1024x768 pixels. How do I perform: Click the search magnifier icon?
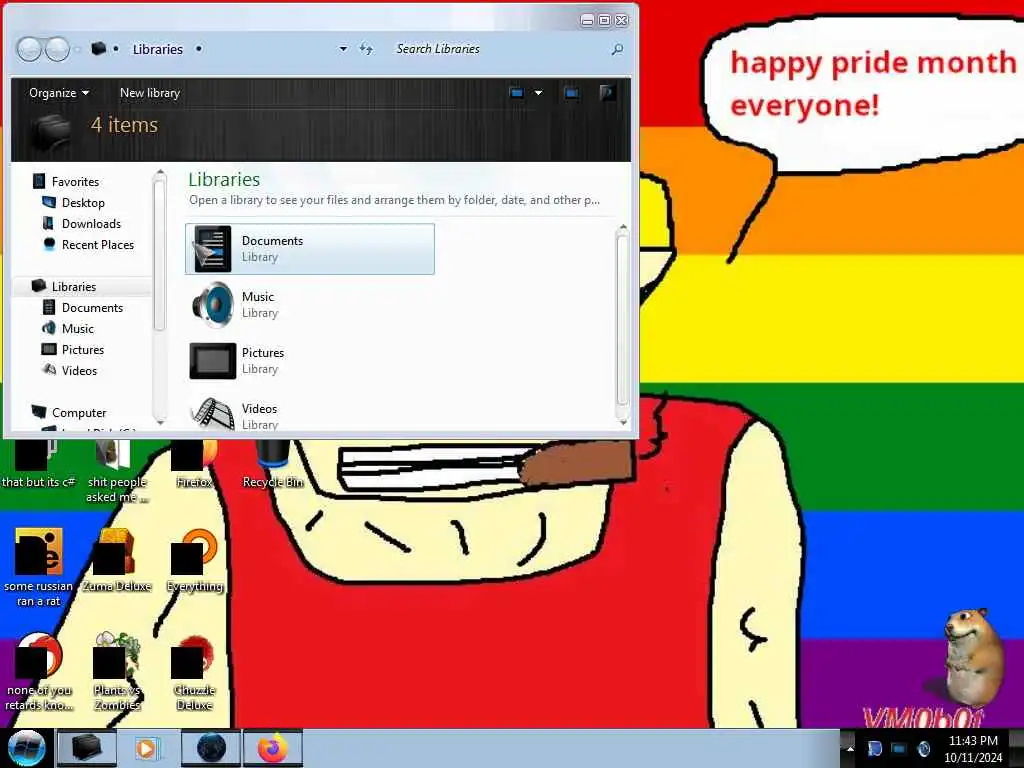pos(617,49)
